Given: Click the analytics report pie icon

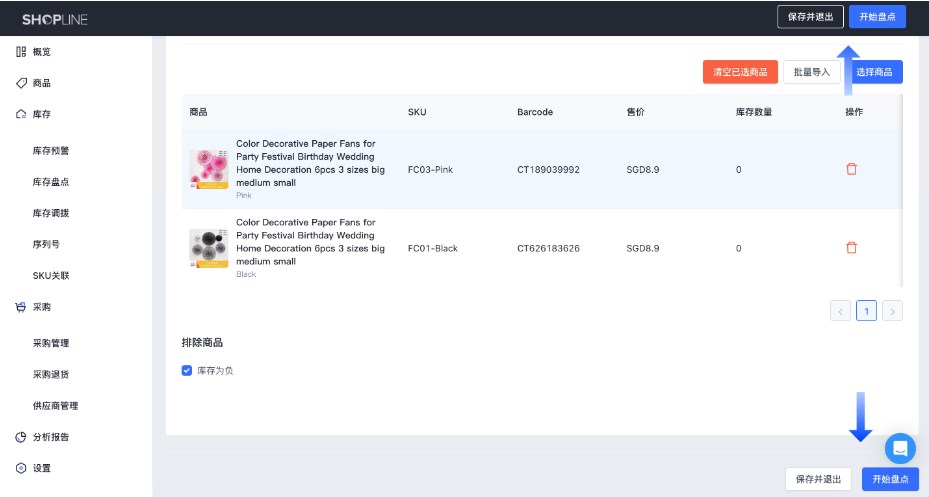Looking at the screenshot, I should (x=21, y=437).
